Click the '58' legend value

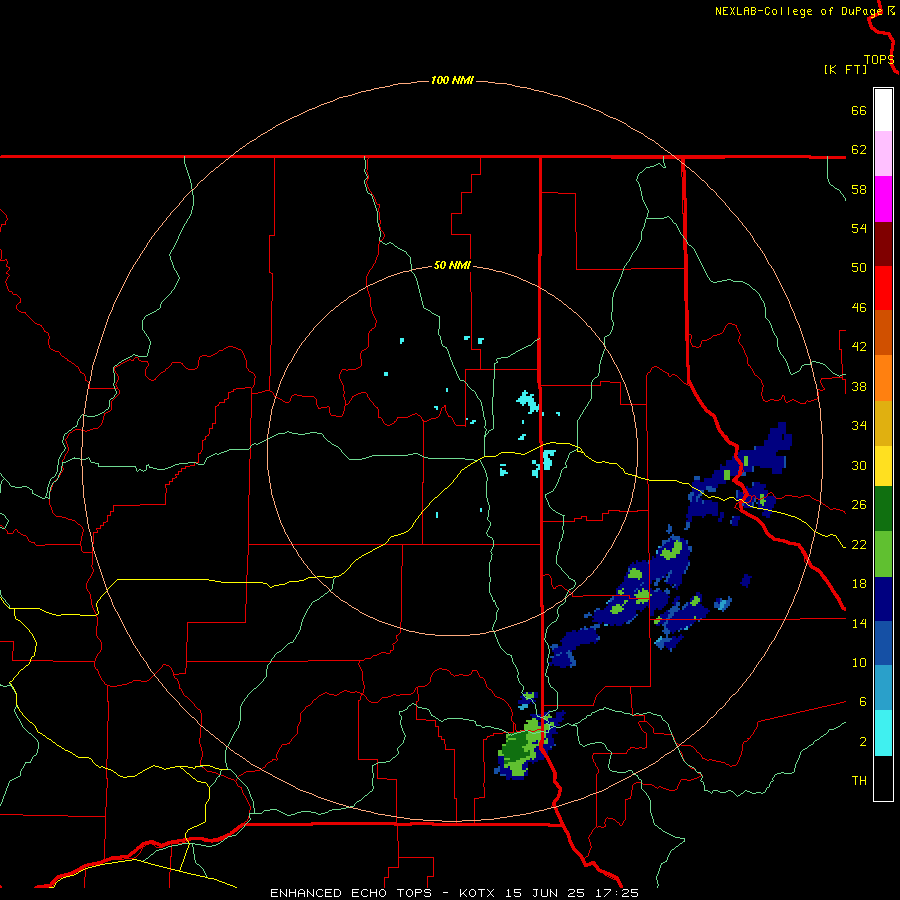tap(859, 189)
